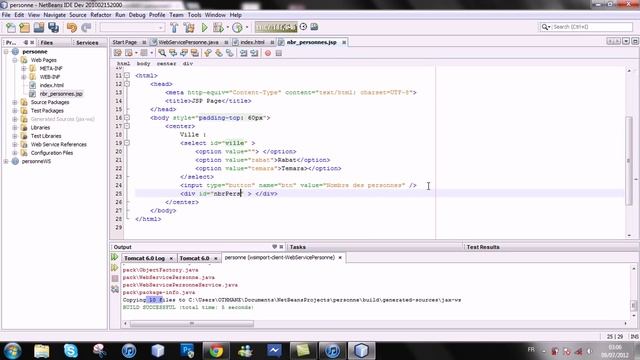Switch to index.html editor tab
Screen dimensions: 640x360
tap(252, 42)
